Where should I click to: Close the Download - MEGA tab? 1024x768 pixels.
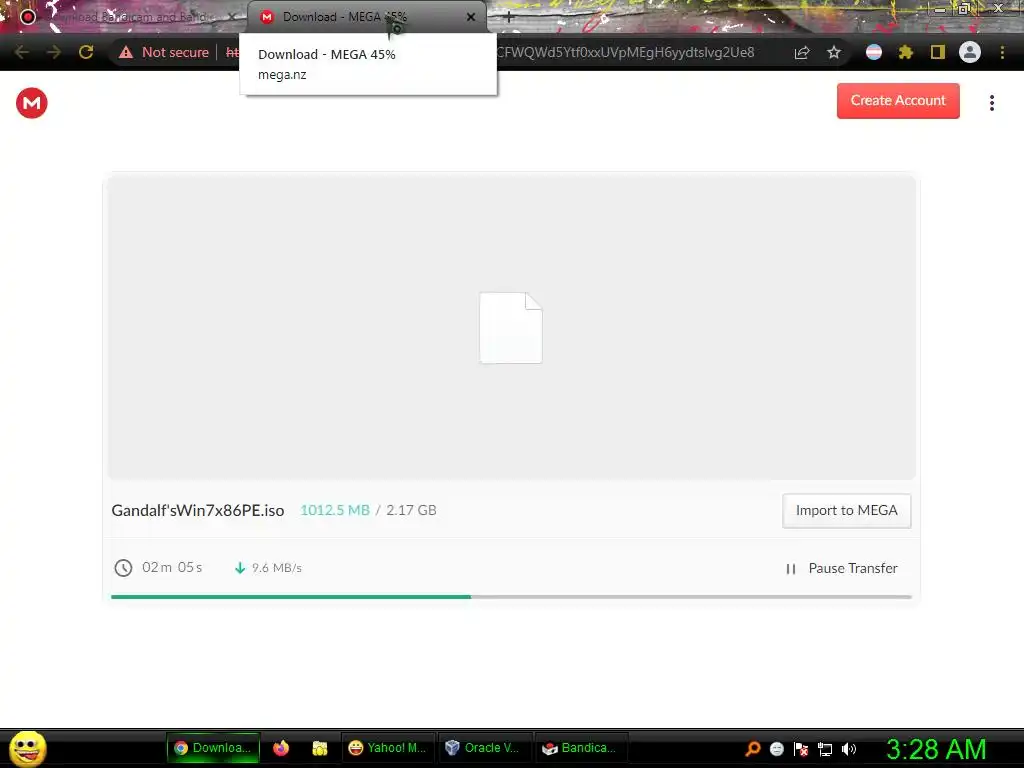[471, 17]
